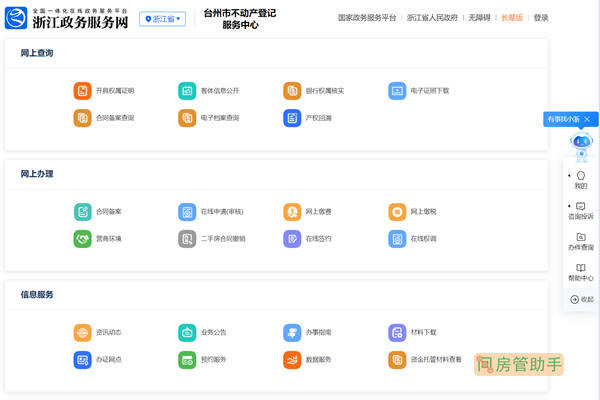Open 营商环境 handshake icon
Viewport: 600px width, 400px height.
82,239
